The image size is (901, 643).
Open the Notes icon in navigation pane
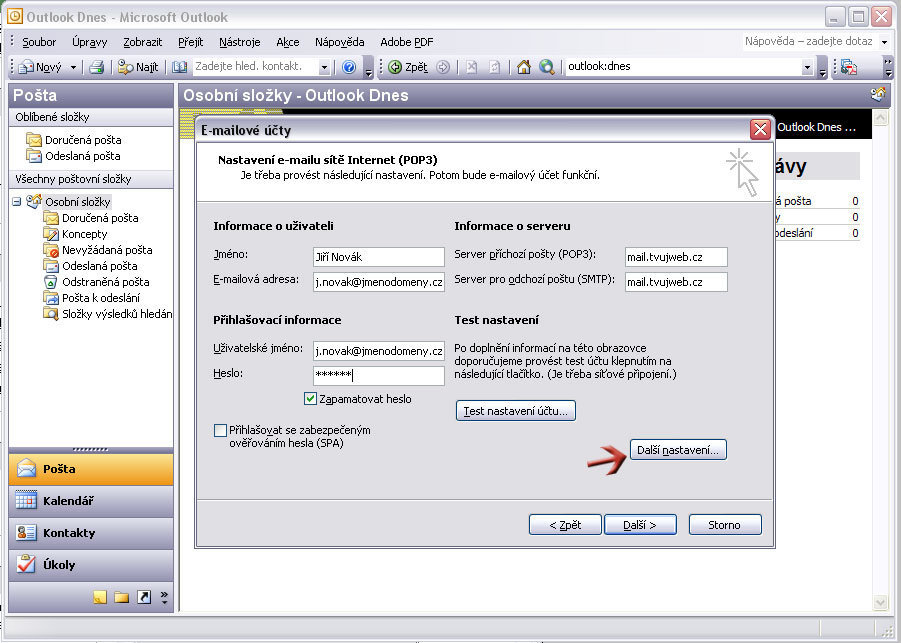tap(100, 598)
